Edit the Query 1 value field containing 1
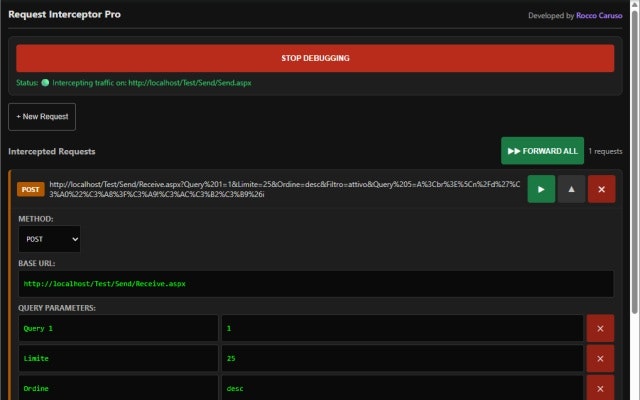 pyautogui.click(x=402, y=328)
